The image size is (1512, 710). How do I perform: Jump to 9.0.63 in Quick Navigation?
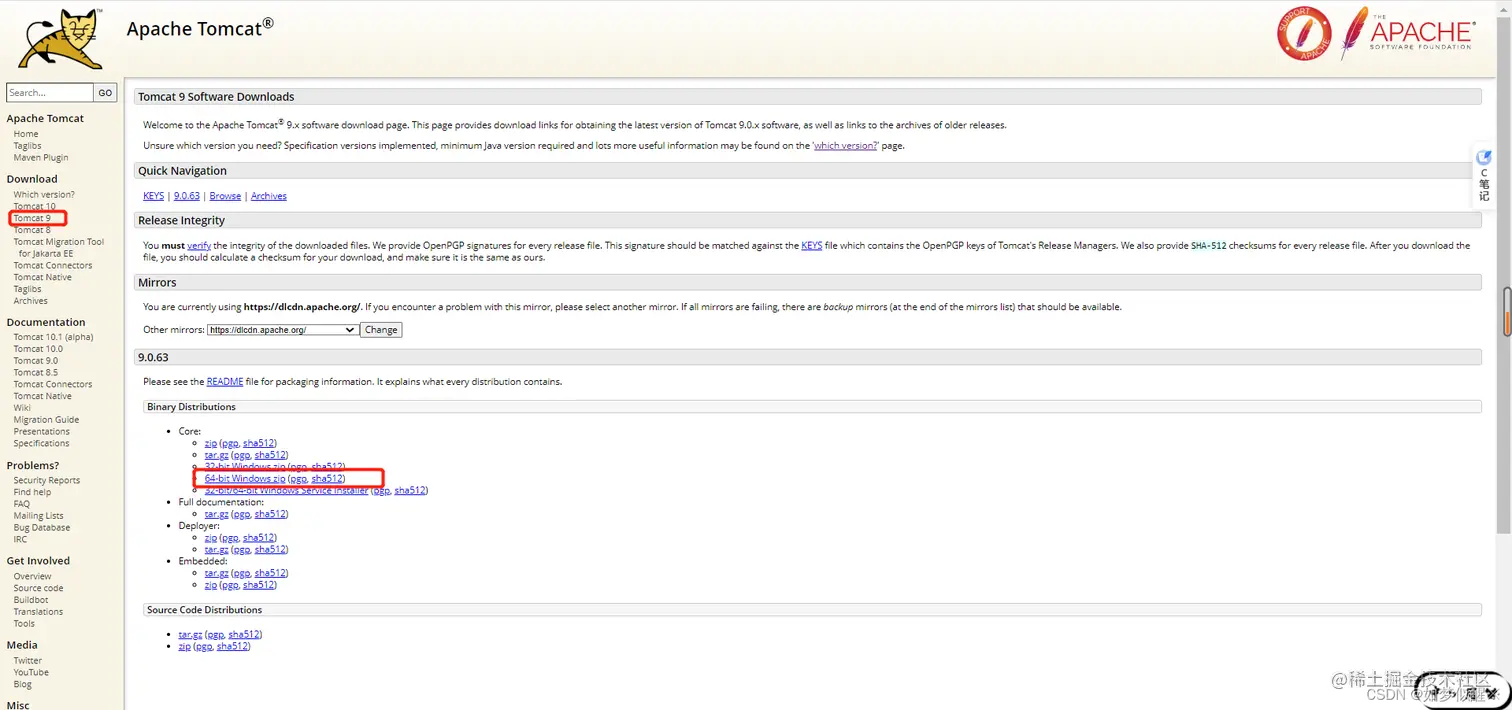[187, 196]
